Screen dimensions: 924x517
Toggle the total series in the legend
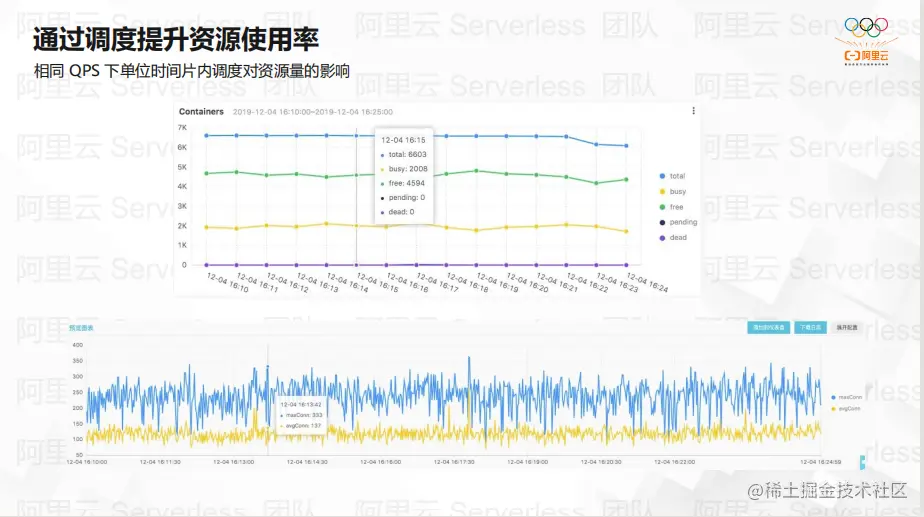672,176
